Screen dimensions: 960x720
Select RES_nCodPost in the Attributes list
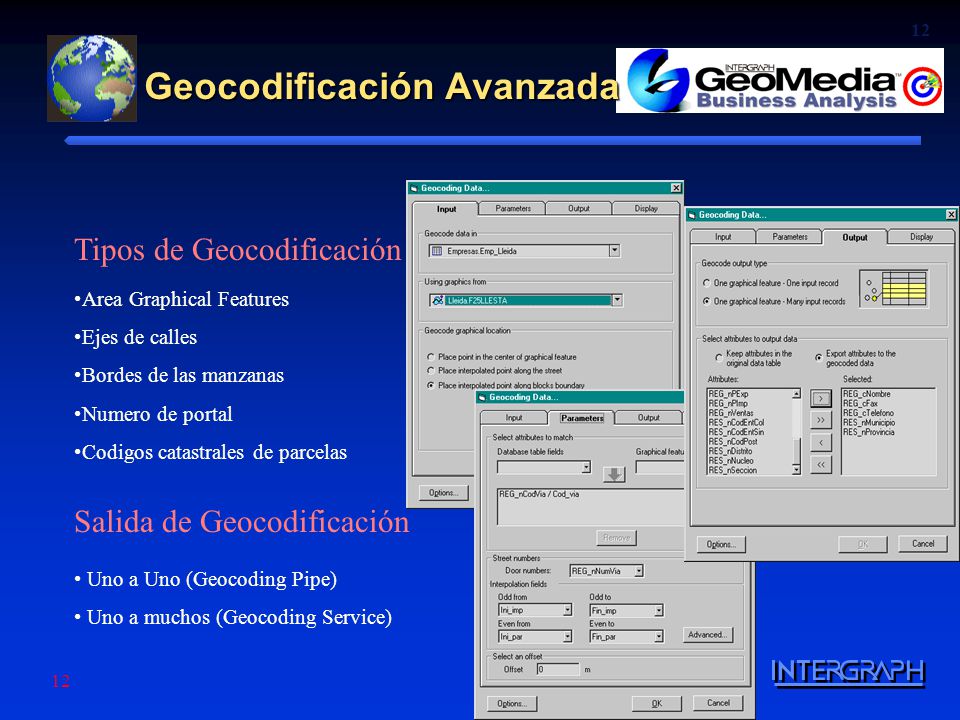coord(733,441)
